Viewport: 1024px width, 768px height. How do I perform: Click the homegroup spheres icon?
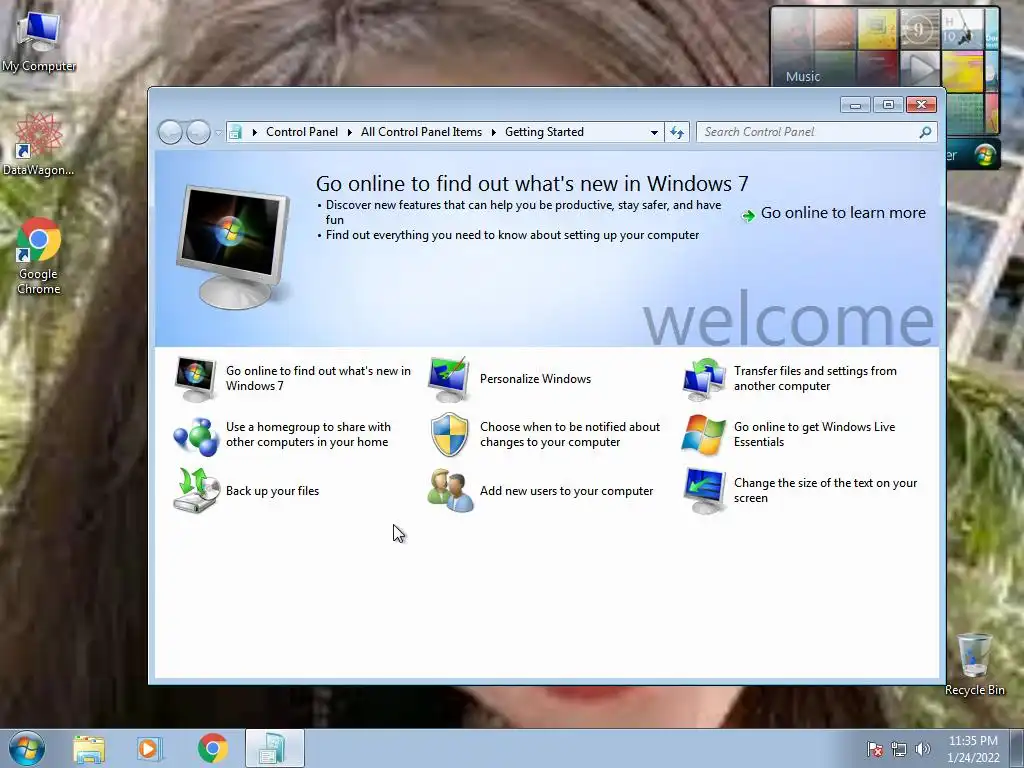pyautogui.click(x=195, y=435)
